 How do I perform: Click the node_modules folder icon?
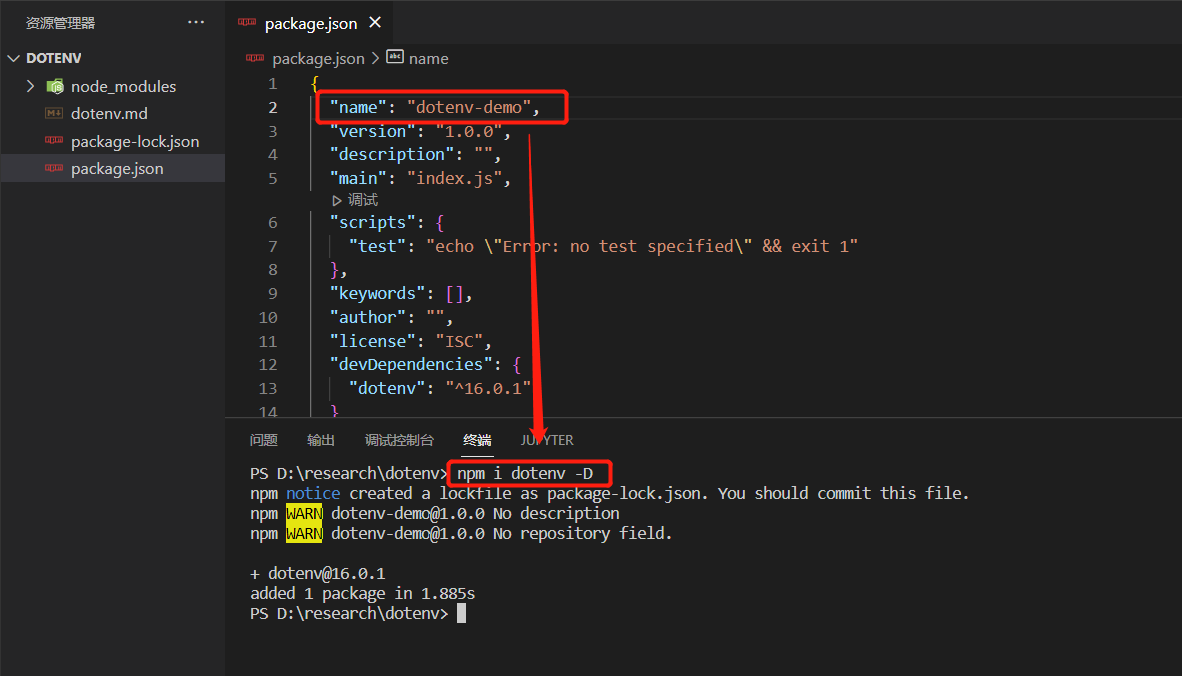click(55, 86)
